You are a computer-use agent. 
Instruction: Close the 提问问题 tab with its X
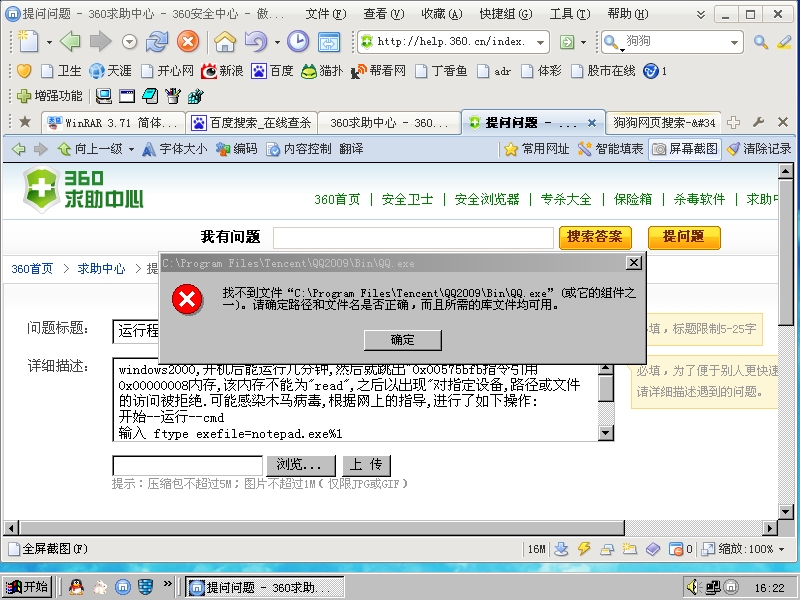[592, 123]
